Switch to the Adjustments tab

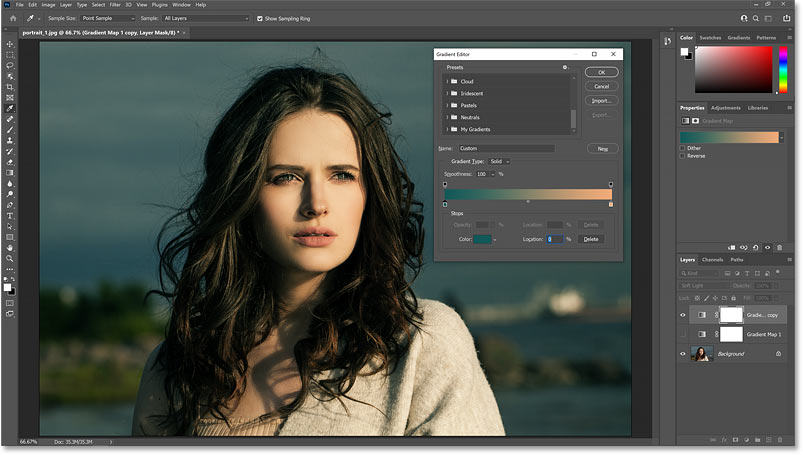[726, 108]
